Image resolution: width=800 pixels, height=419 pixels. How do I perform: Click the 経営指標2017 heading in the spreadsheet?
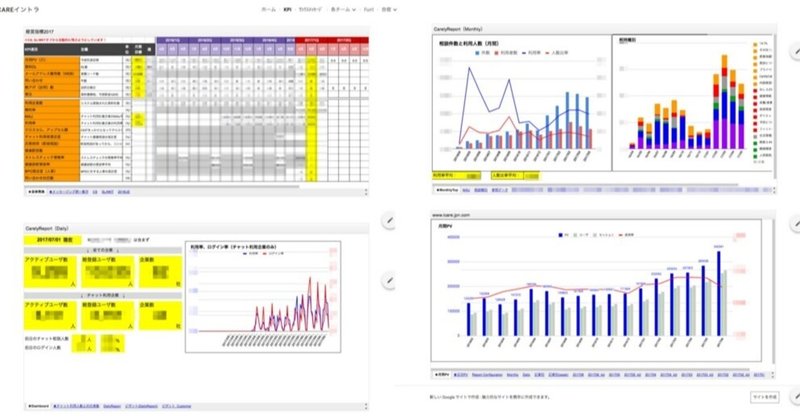(40, 32)
